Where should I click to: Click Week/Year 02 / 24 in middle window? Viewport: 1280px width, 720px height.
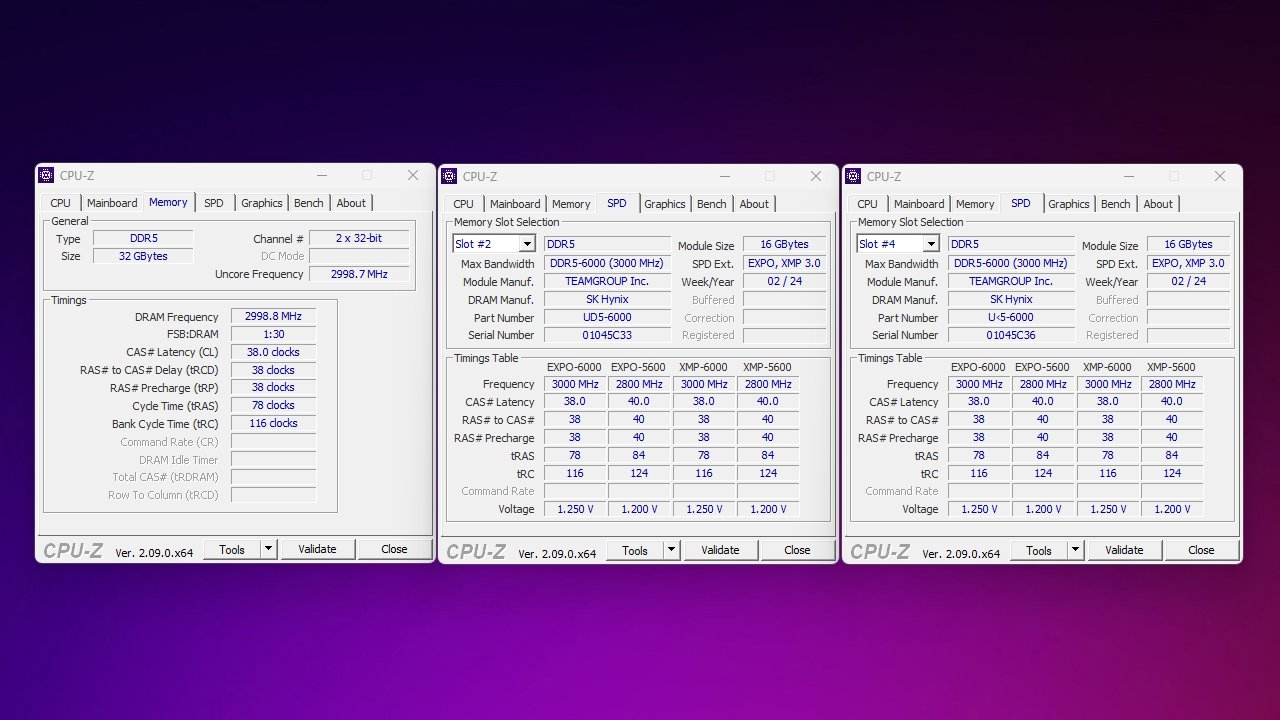click(x=785, y=281)
